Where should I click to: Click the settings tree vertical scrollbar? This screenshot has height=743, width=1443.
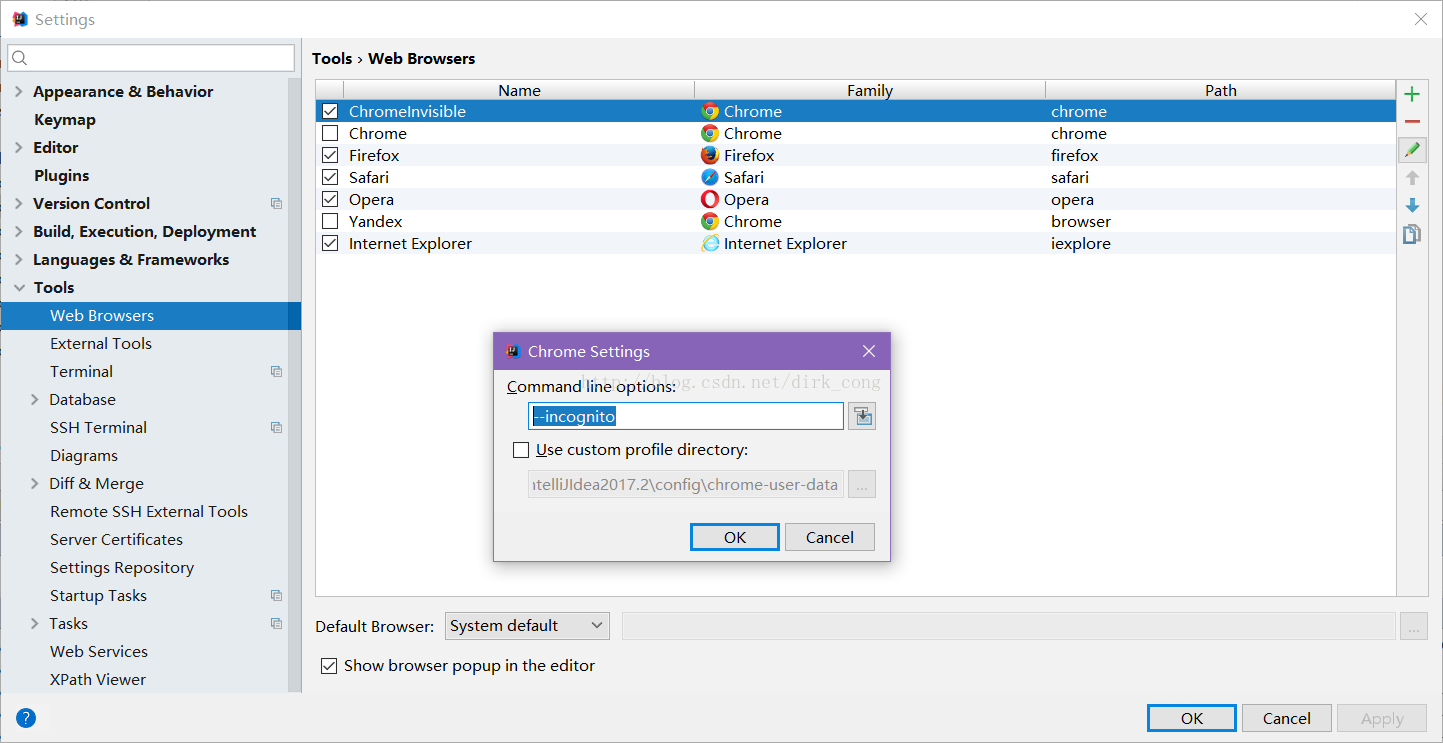pyautogui.click(x=295, y=385)
